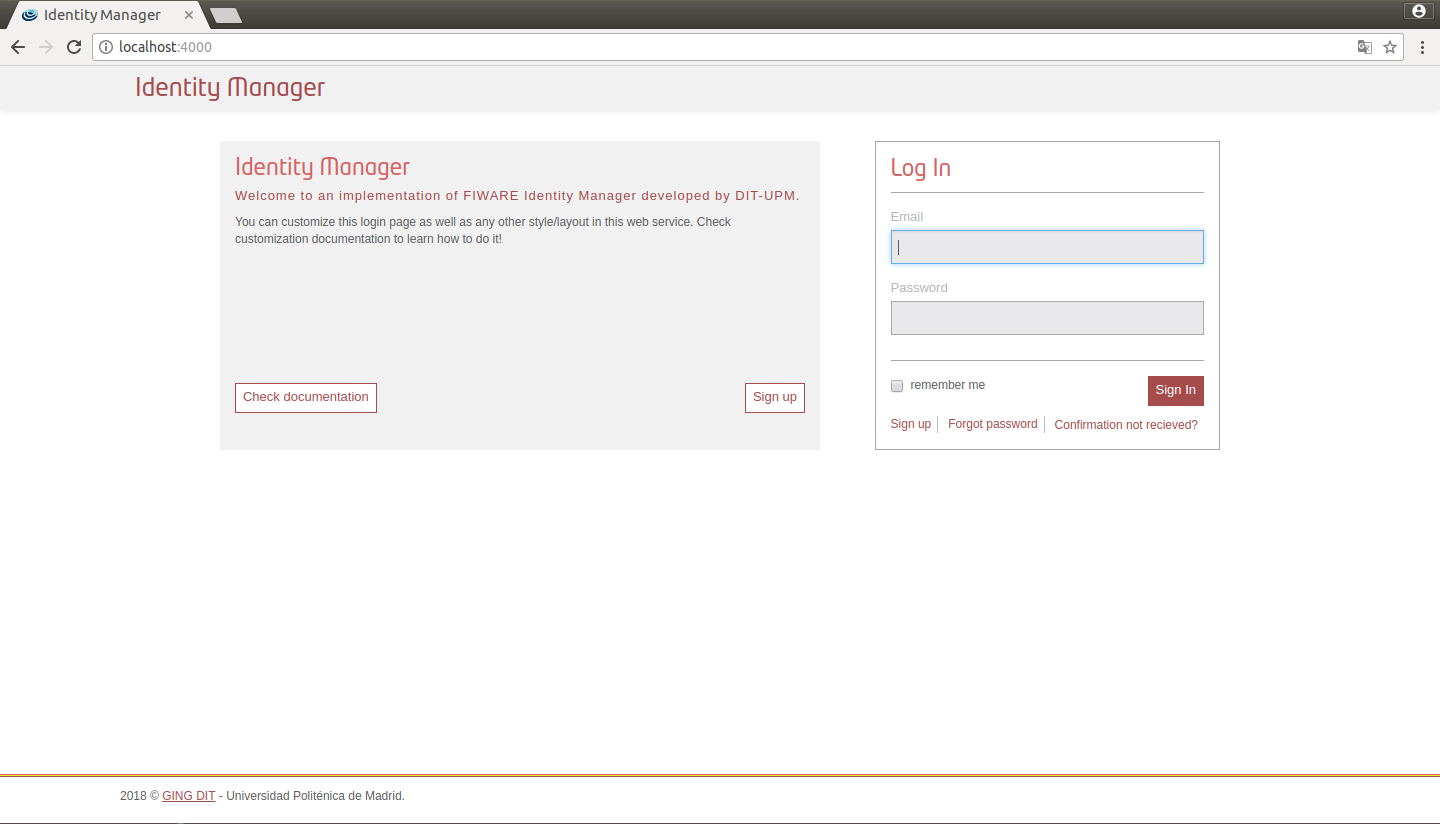Open the GING DIT footer link

click(x=189, y=796)
